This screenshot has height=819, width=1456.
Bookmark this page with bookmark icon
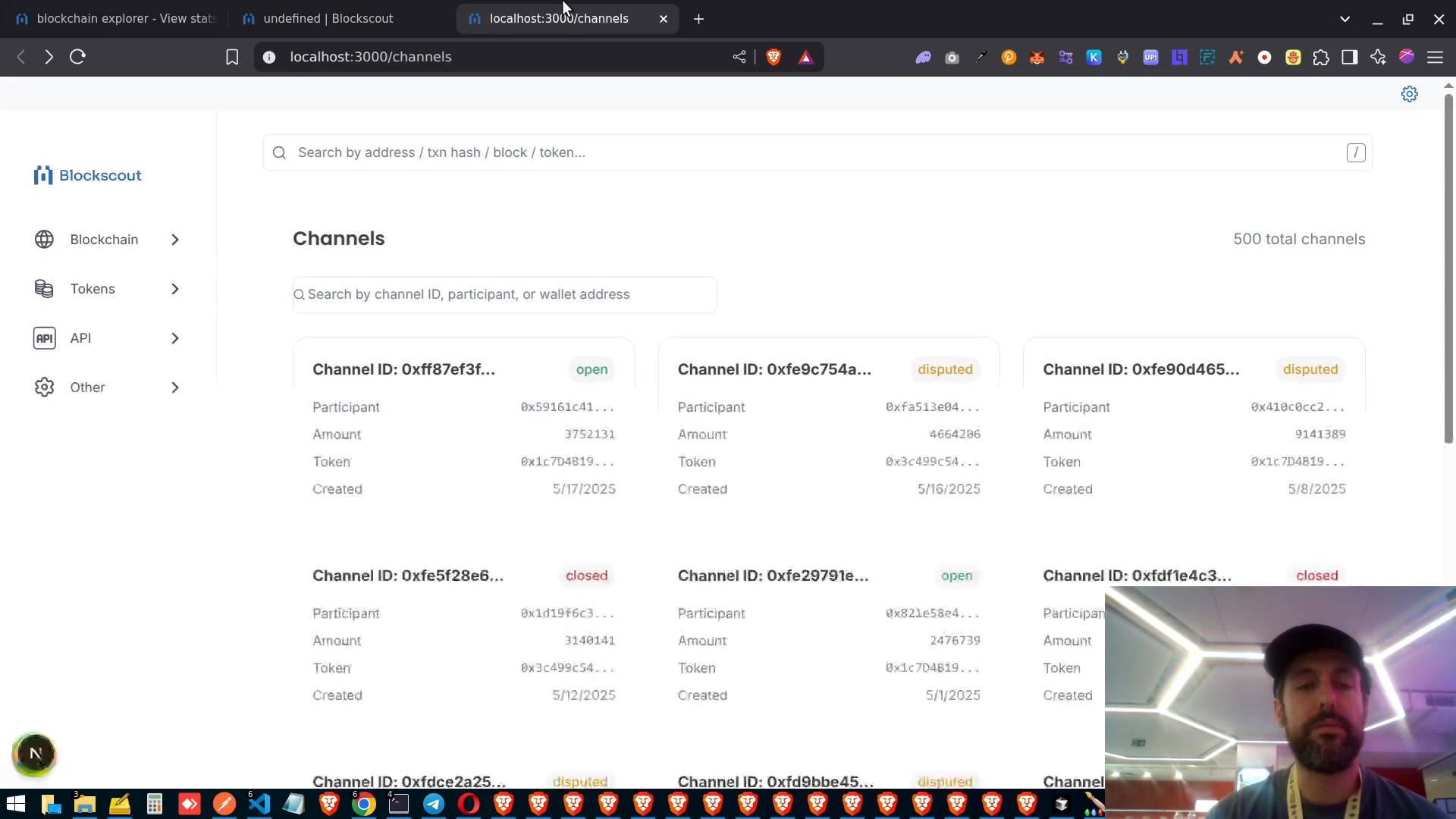232,57
